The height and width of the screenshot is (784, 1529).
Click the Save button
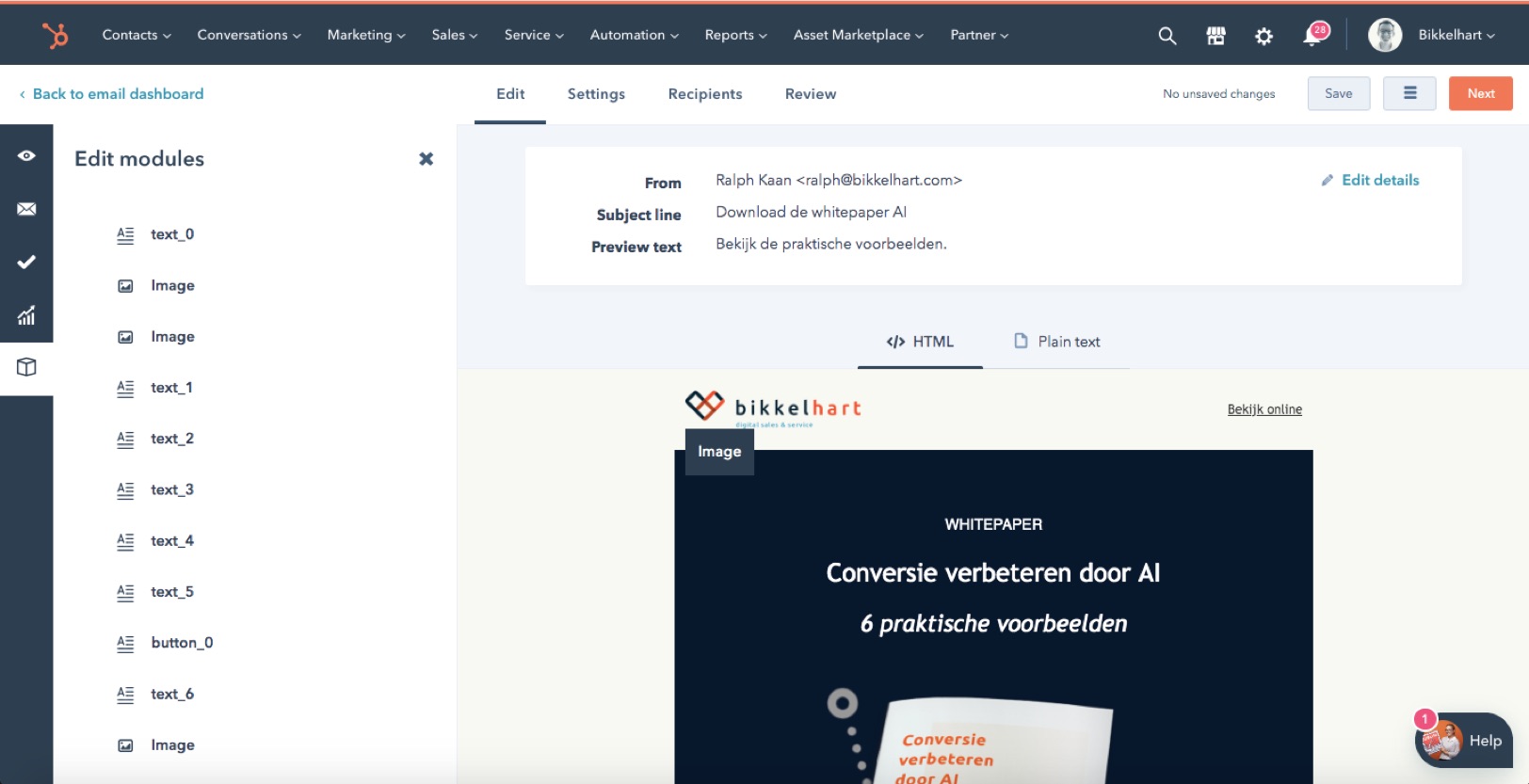(x=1339, y=93)
